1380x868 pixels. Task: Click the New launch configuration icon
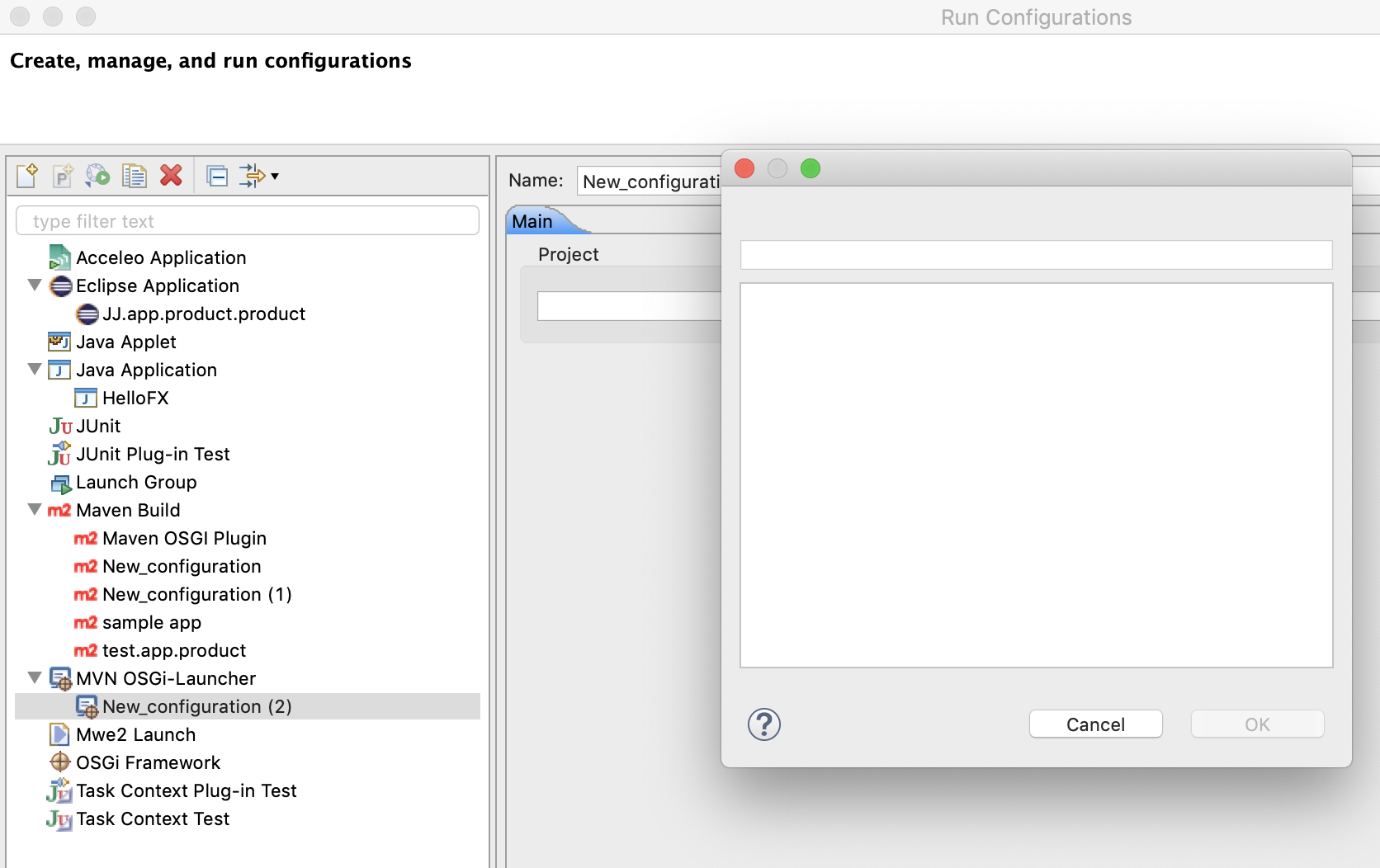[x=26, y=176]
